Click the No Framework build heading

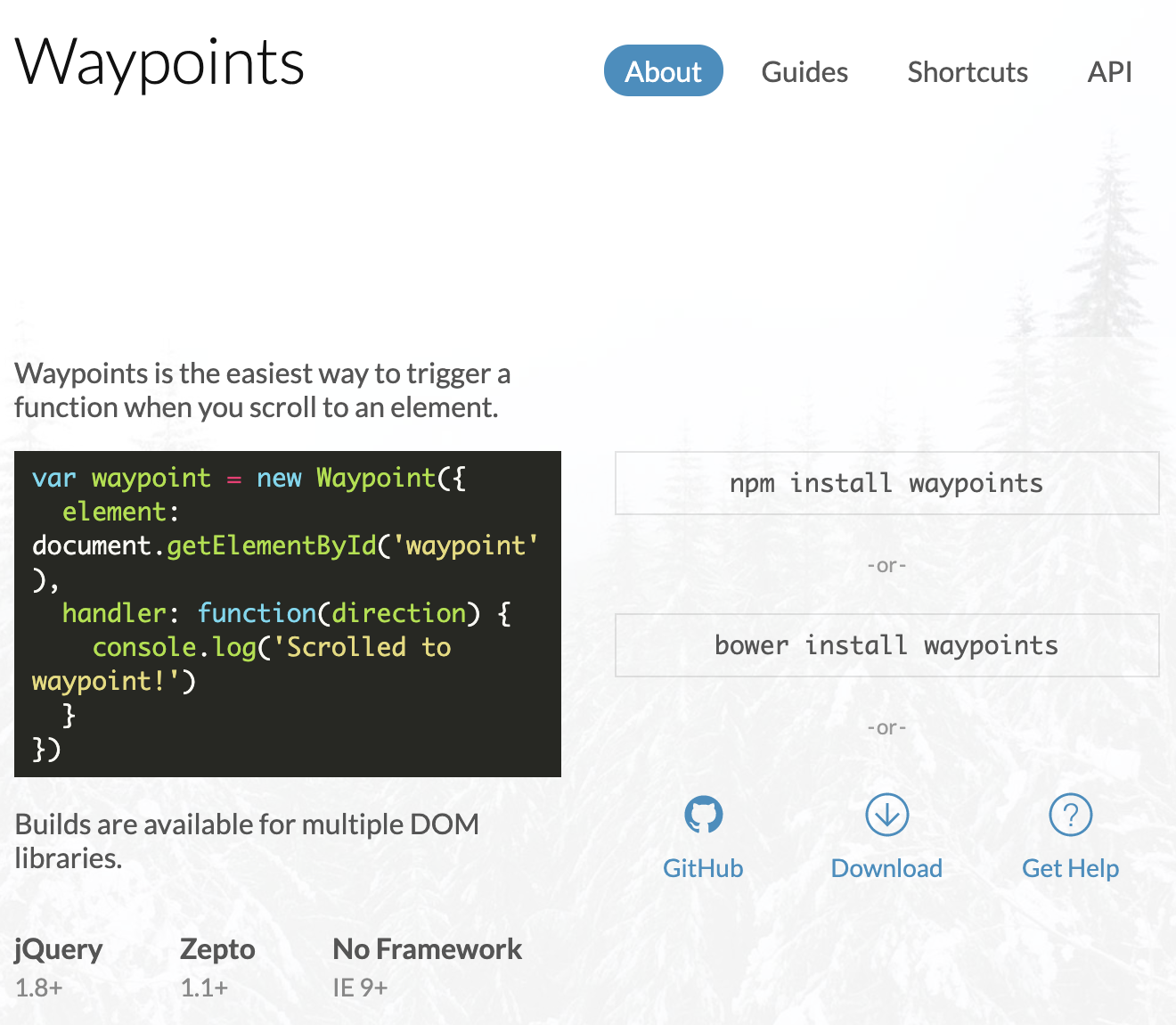click(427, 949)
